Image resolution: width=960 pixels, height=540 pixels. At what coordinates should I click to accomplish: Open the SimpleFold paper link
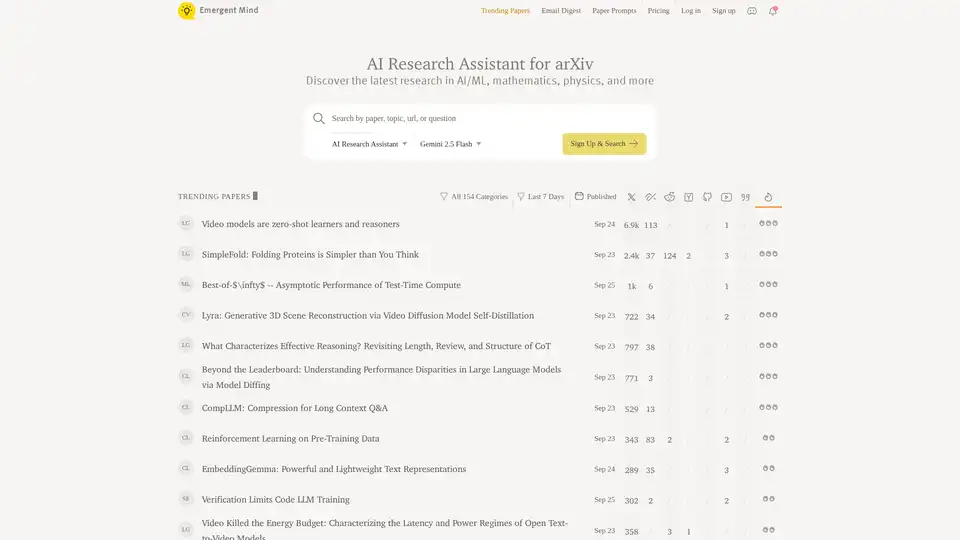click(x=310, y=255)
